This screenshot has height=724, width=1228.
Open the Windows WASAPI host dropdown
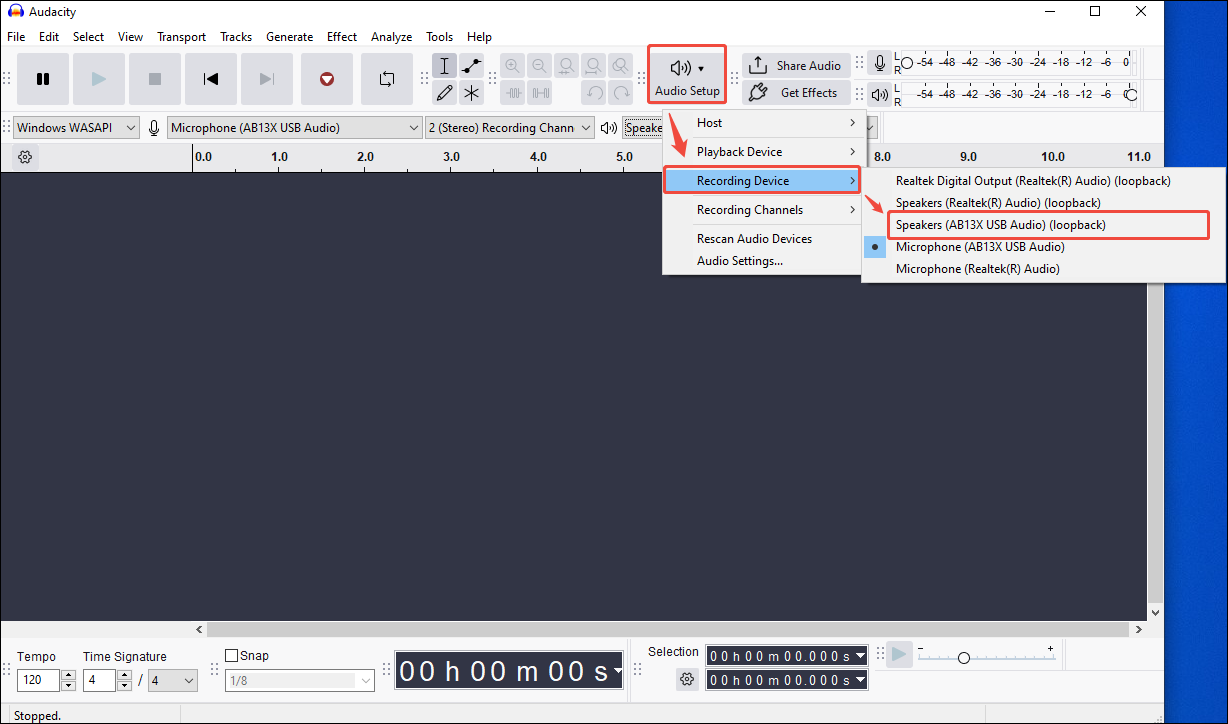pyautogui.click(x=76, y=128)
